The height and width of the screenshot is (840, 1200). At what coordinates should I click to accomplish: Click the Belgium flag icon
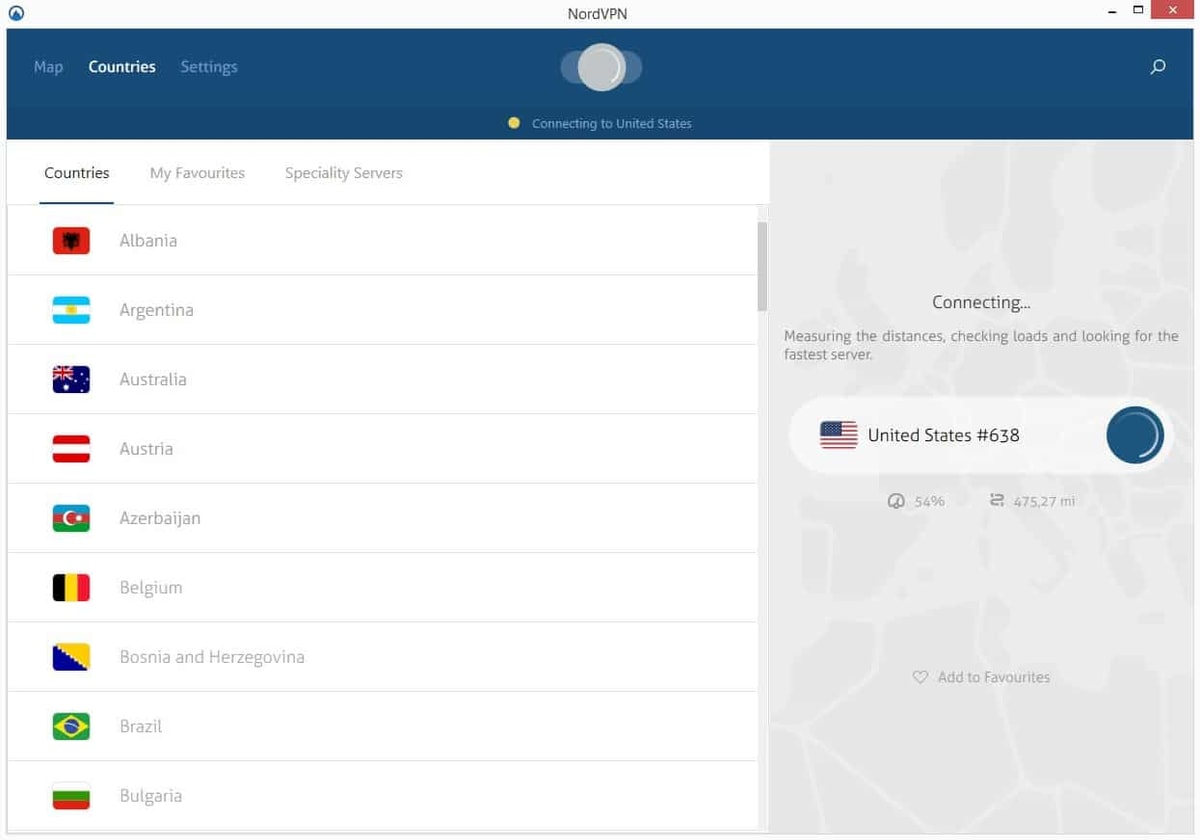(x=71, y=588)
